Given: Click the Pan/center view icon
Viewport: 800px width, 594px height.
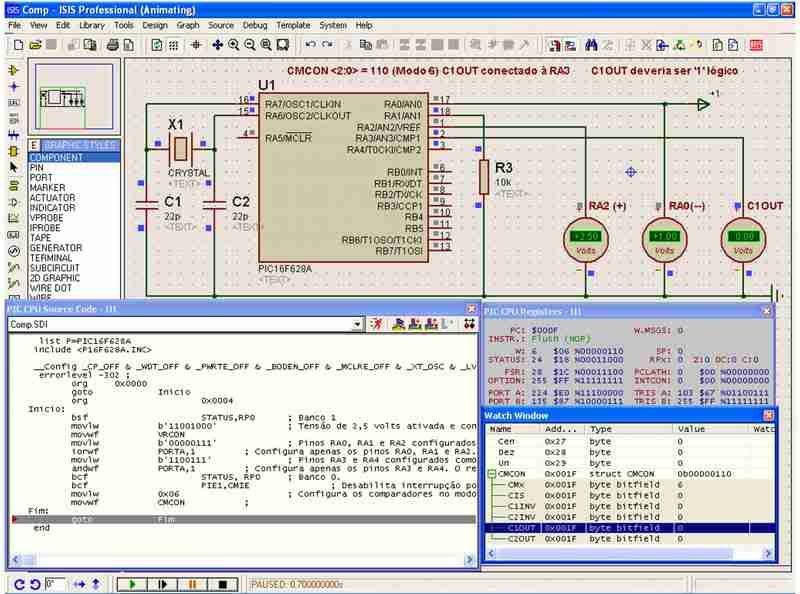Looking at the screenshot, I should (x=217, y=45).
